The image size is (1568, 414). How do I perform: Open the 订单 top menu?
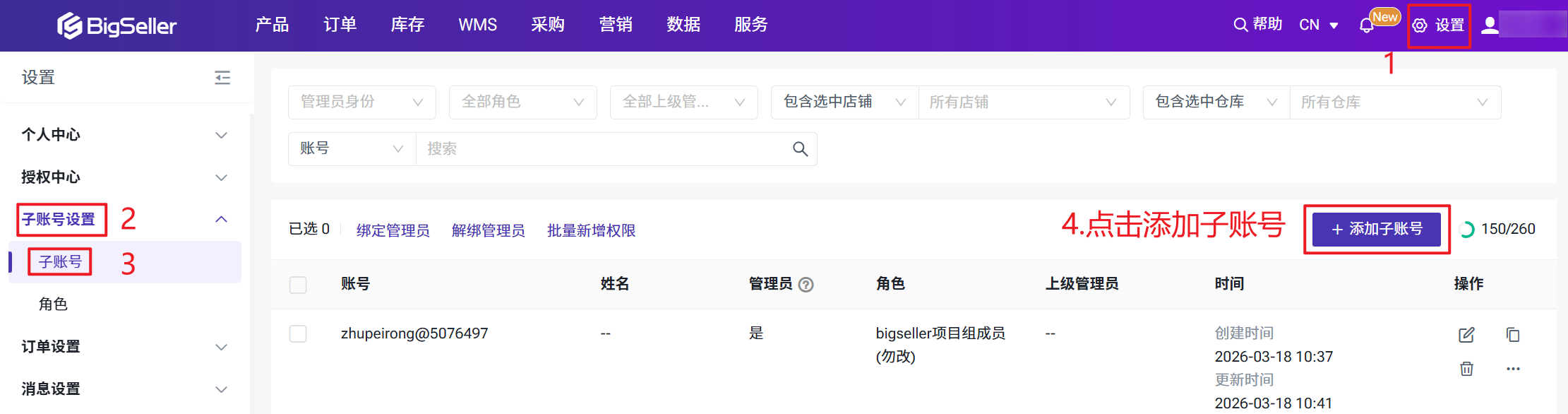pyautogui.click(x=340, y=25)
